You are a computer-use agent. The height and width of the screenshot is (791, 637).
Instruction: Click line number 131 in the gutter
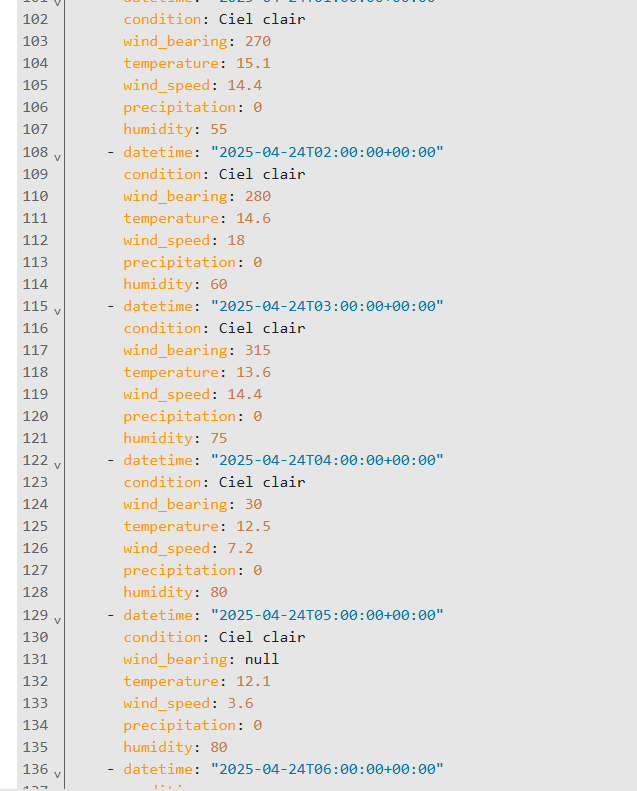35,659
